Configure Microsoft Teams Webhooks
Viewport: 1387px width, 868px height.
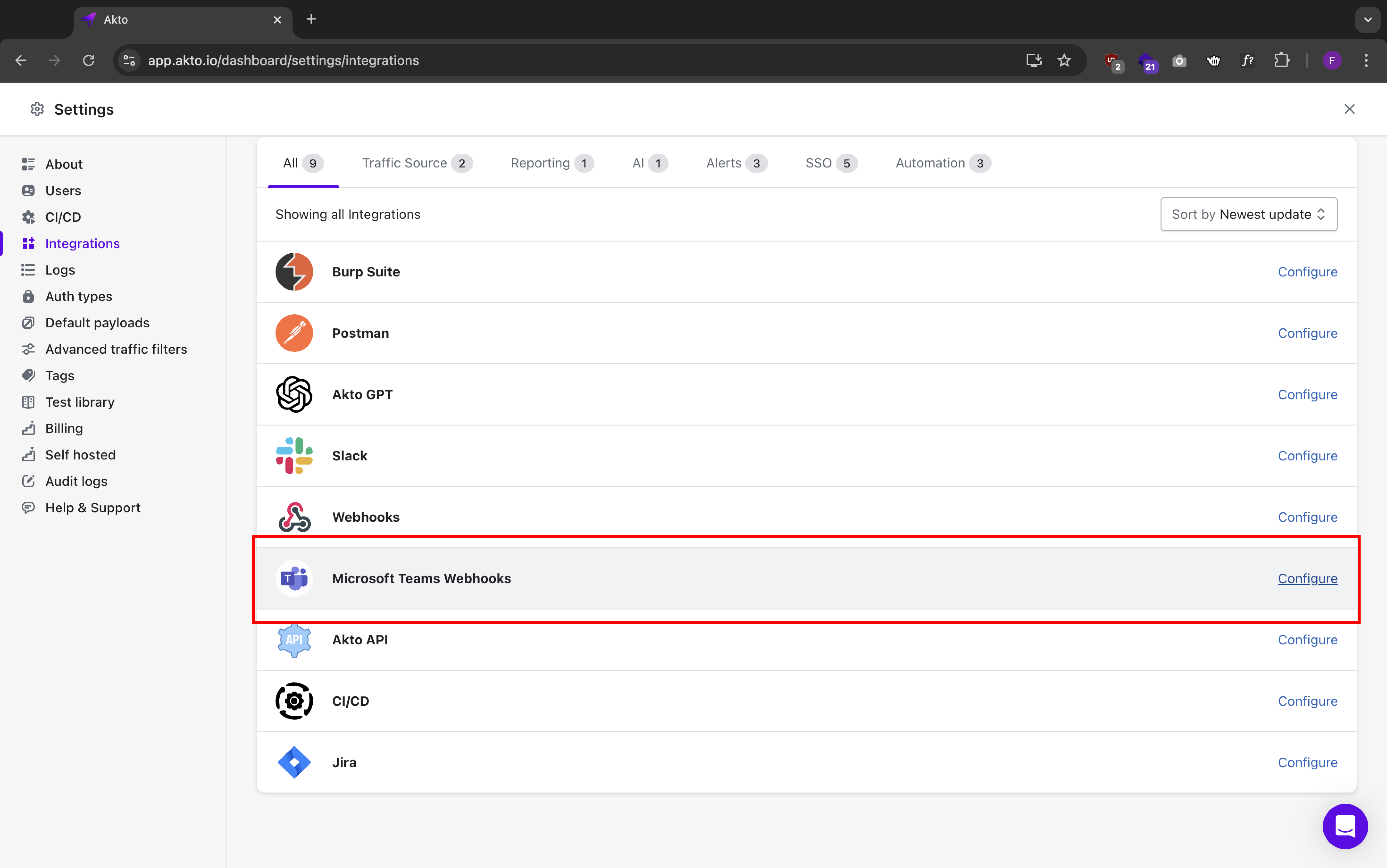click(1307, 578)
